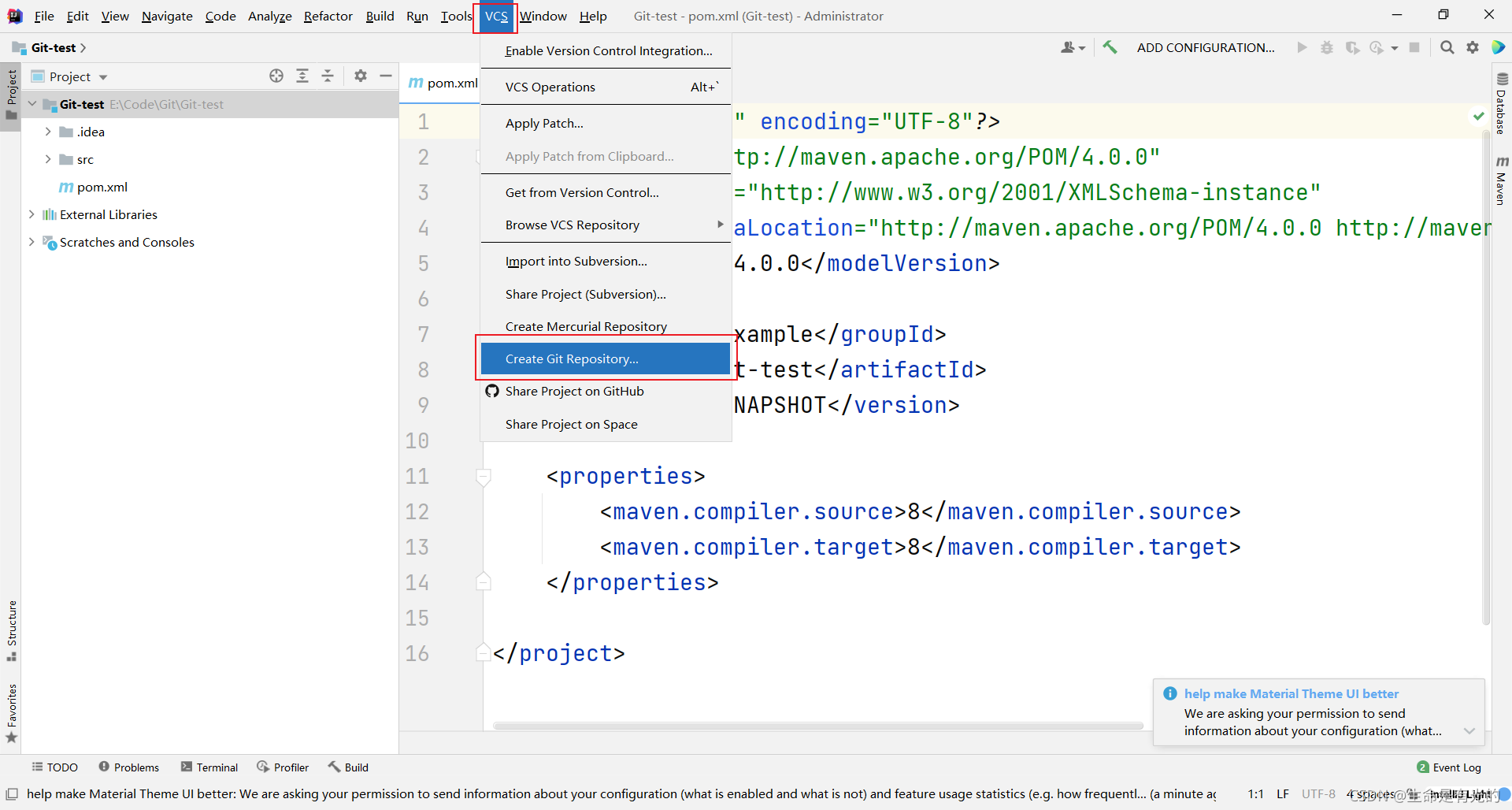The height and width of the screenshot is (810, 1512).
Task: Click the tool windows quick access icon in status bar
Action: point(12,793)
